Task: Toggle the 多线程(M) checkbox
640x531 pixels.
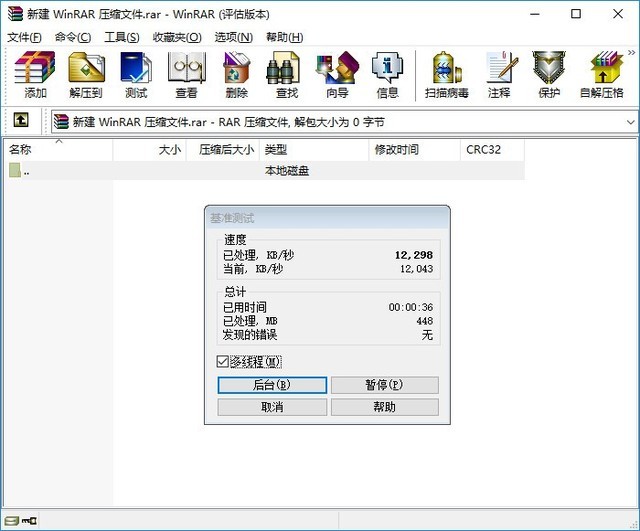Action: pyautogui.click(x=222, y=361)
